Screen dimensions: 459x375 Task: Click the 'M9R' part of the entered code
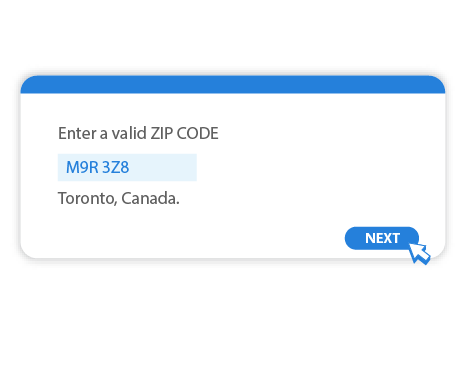tap(82, 167)
